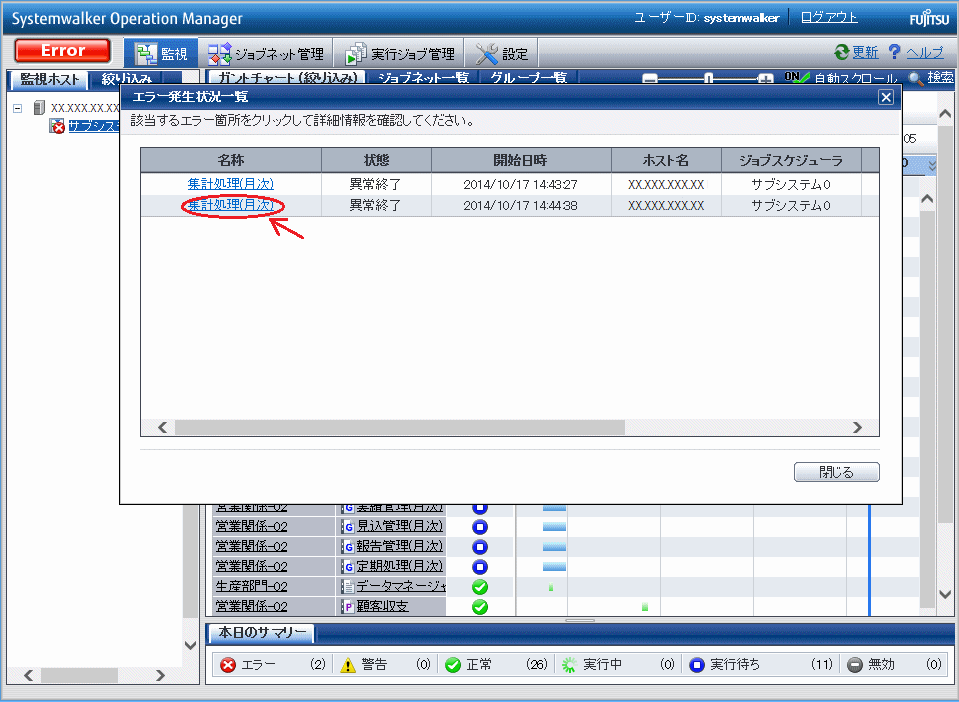The height and width of the screenshot is (702, 959).
Task: Open 集計処理(月次) link started at 14:43:27
Action: [x=231, y=184]
